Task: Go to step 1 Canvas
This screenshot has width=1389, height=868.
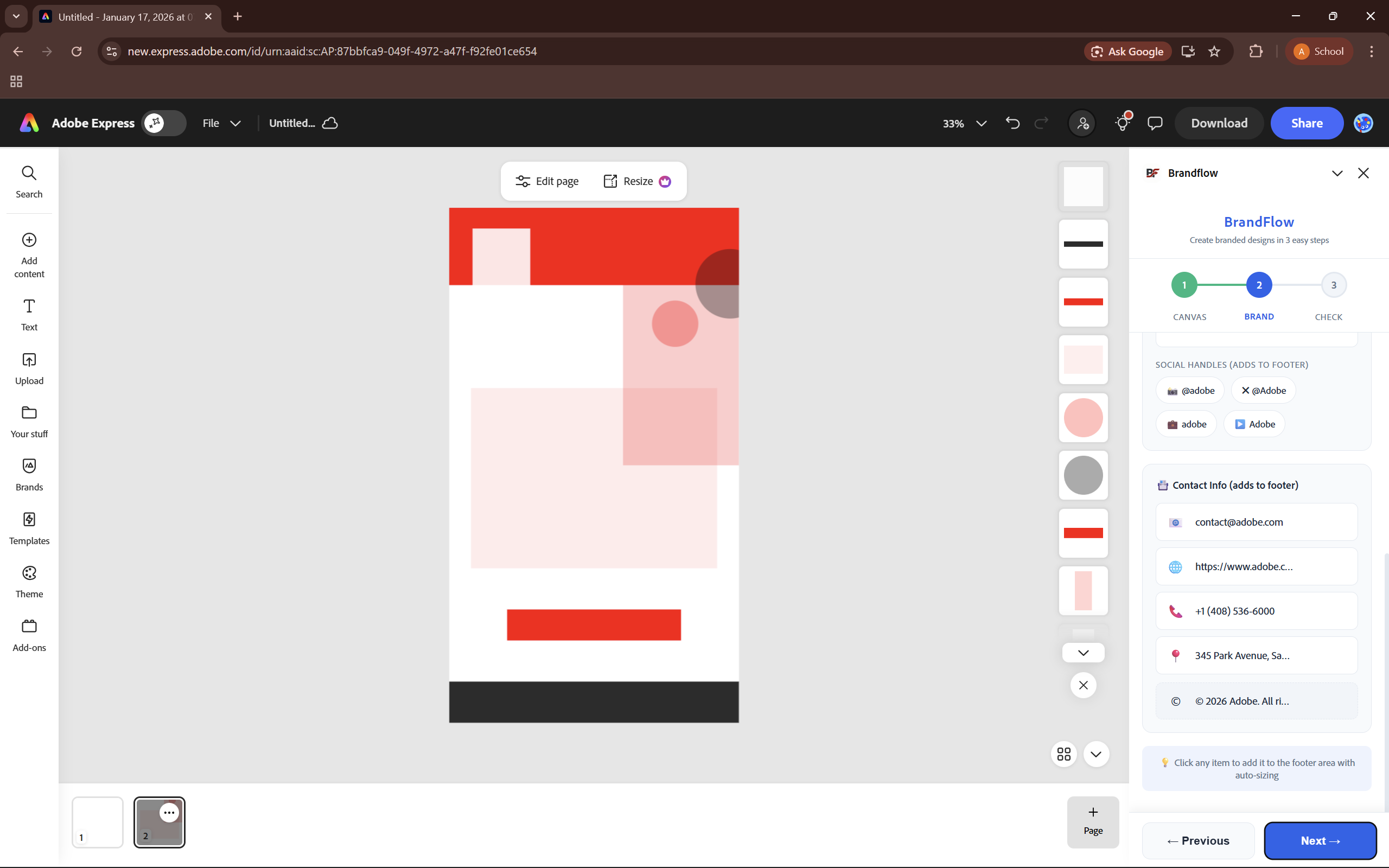Action: 1184,285
